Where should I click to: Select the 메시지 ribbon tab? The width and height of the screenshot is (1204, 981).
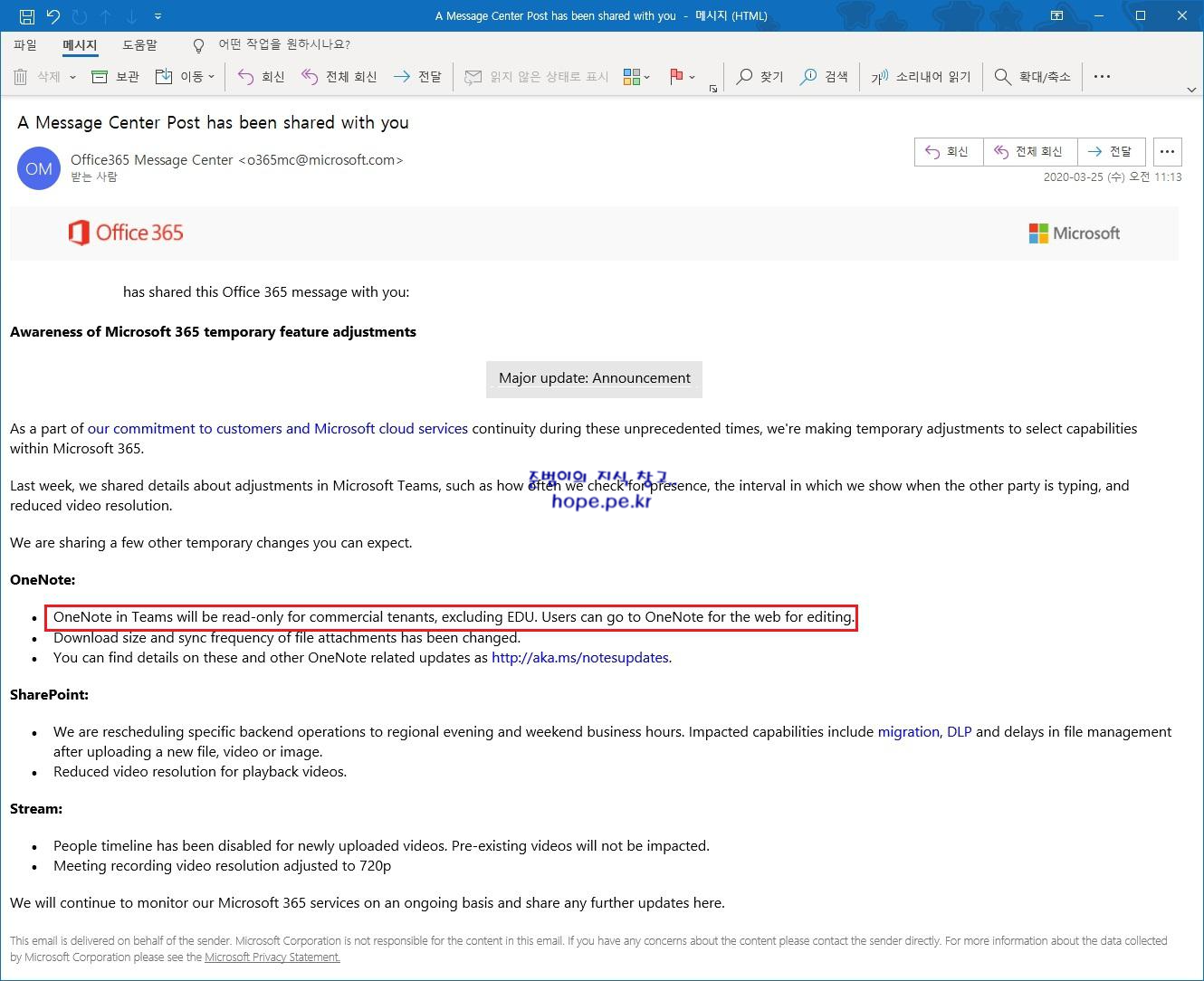80,44
